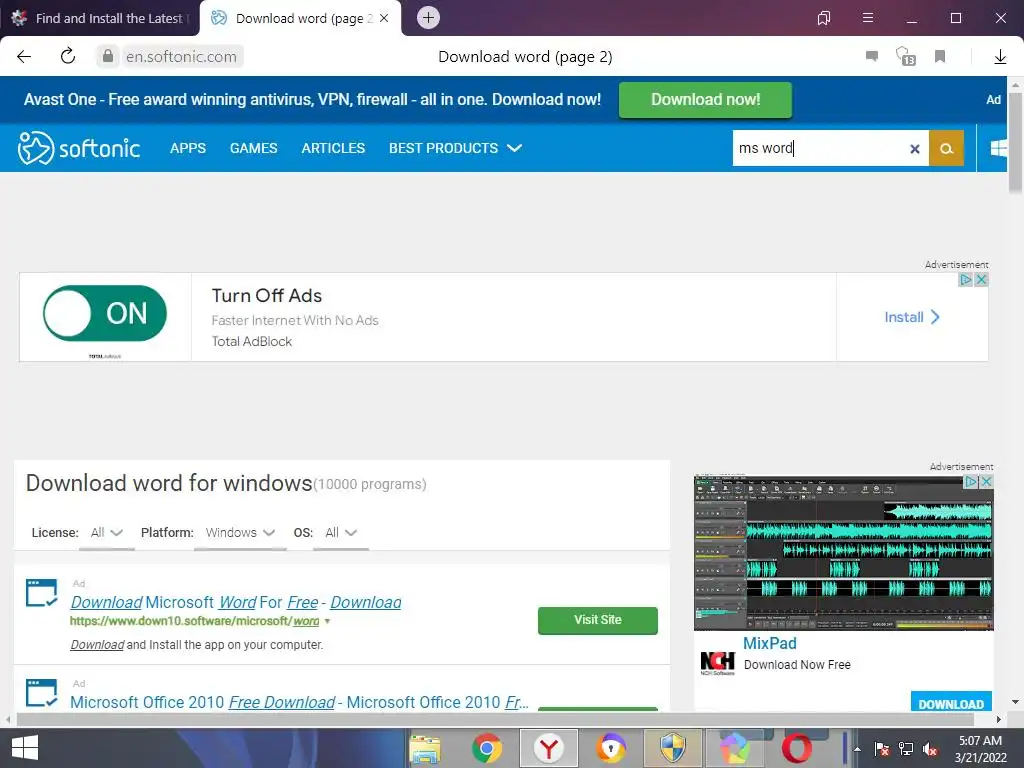This screenshot has height=768, width=1024.
Task: Click the AdChoices icon on the banner ad
Action: coord(966,280)
